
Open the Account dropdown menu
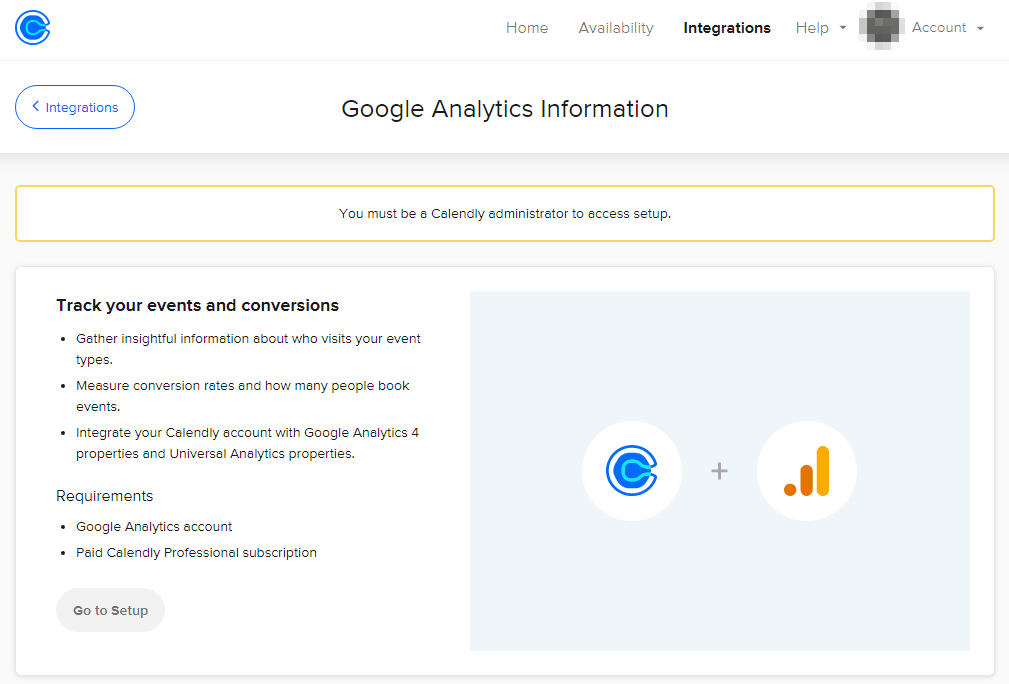point(947,28)
